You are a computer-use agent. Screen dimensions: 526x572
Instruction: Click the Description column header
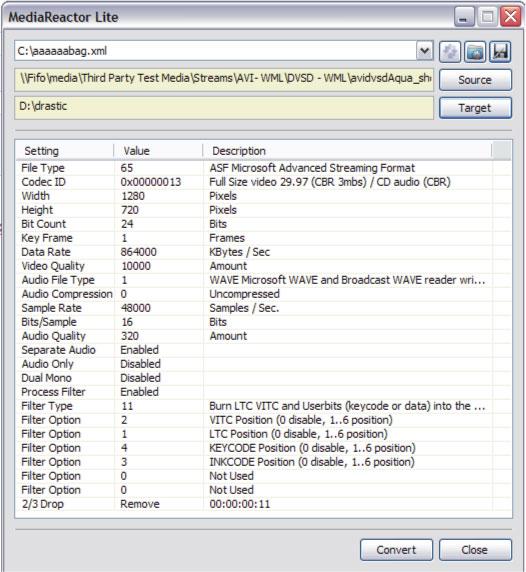[347, 151]
